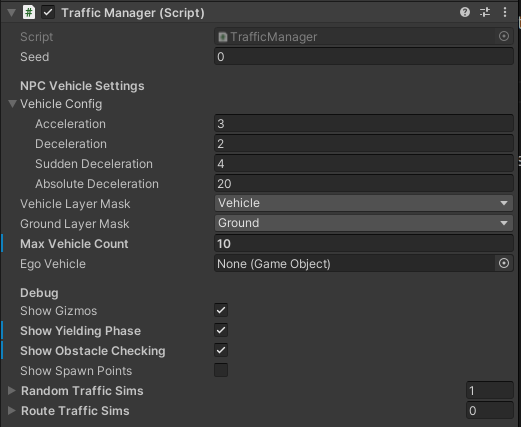Uncheck Show Yielding Phase
The height and width of the screenshot is (427, 521).
click(x=221, y=330)
